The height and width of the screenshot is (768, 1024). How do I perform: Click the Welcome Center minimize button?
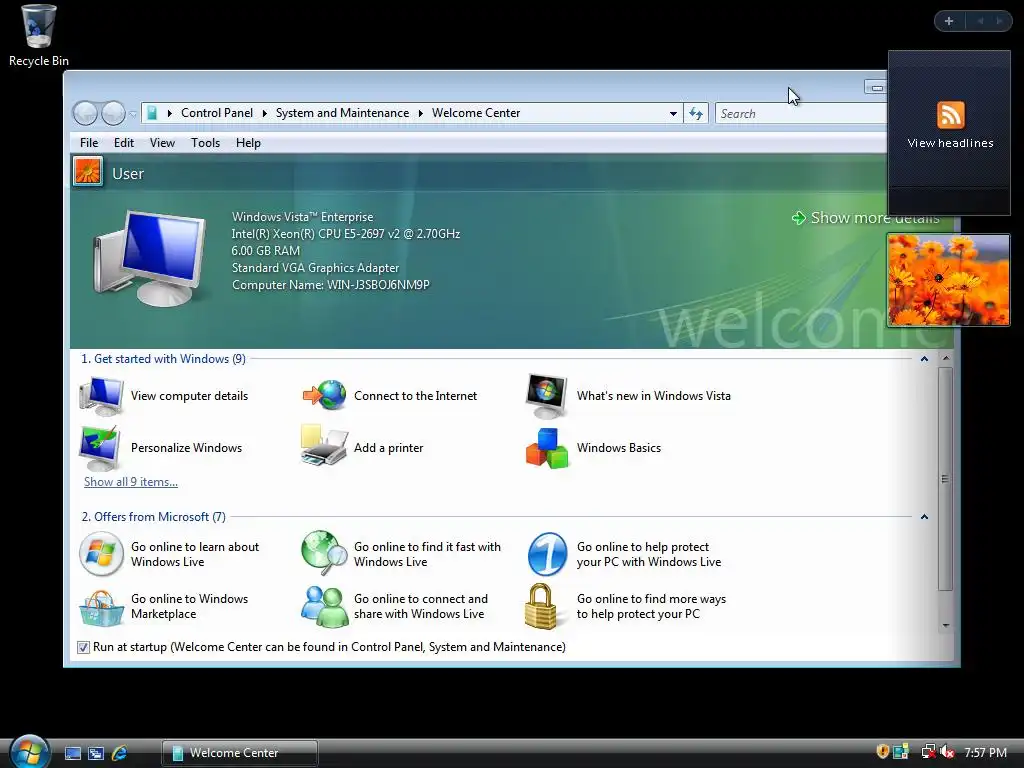(876, 88)
